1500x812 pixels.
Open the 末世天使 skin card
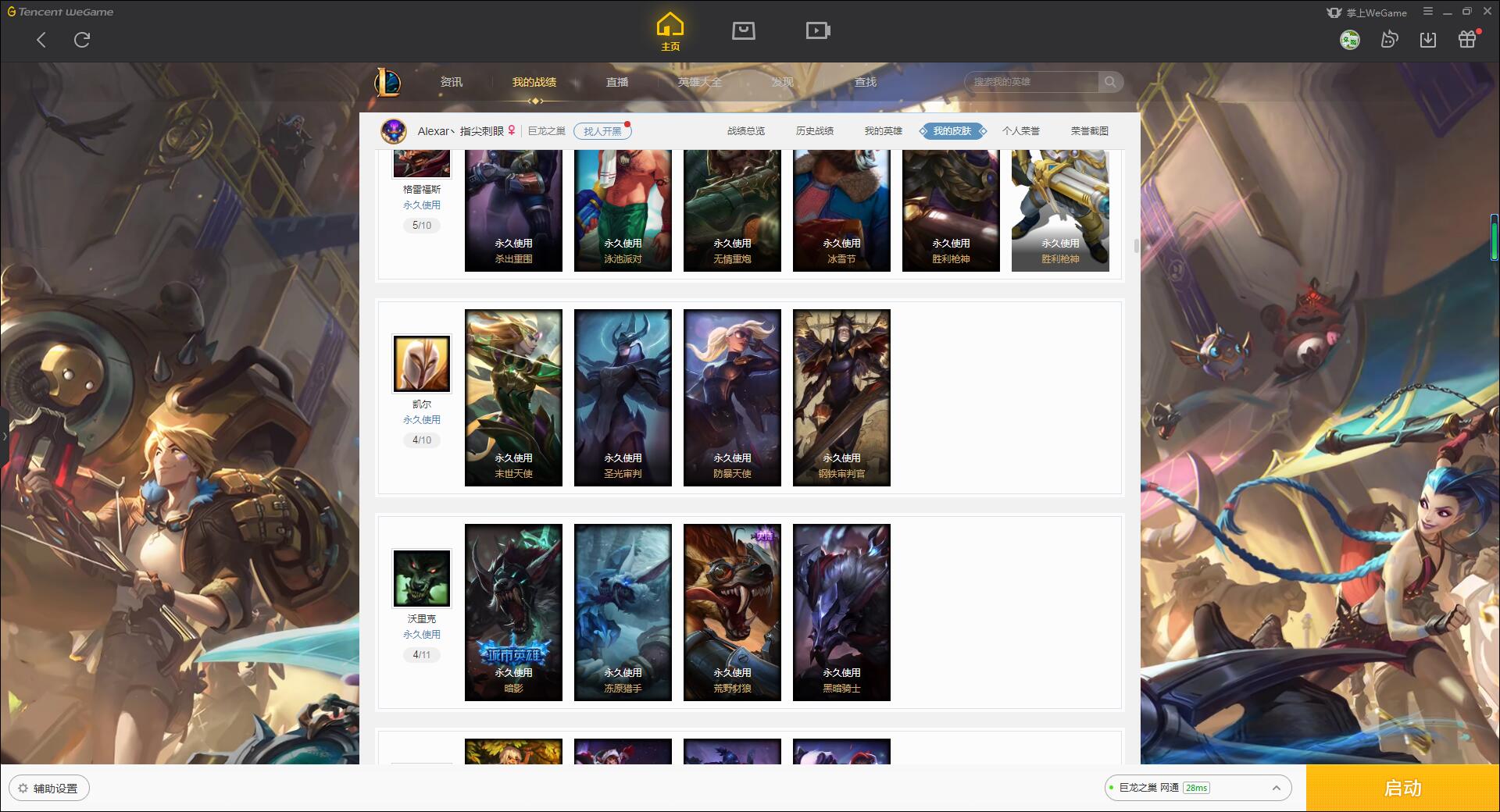[x=513, y=397]
